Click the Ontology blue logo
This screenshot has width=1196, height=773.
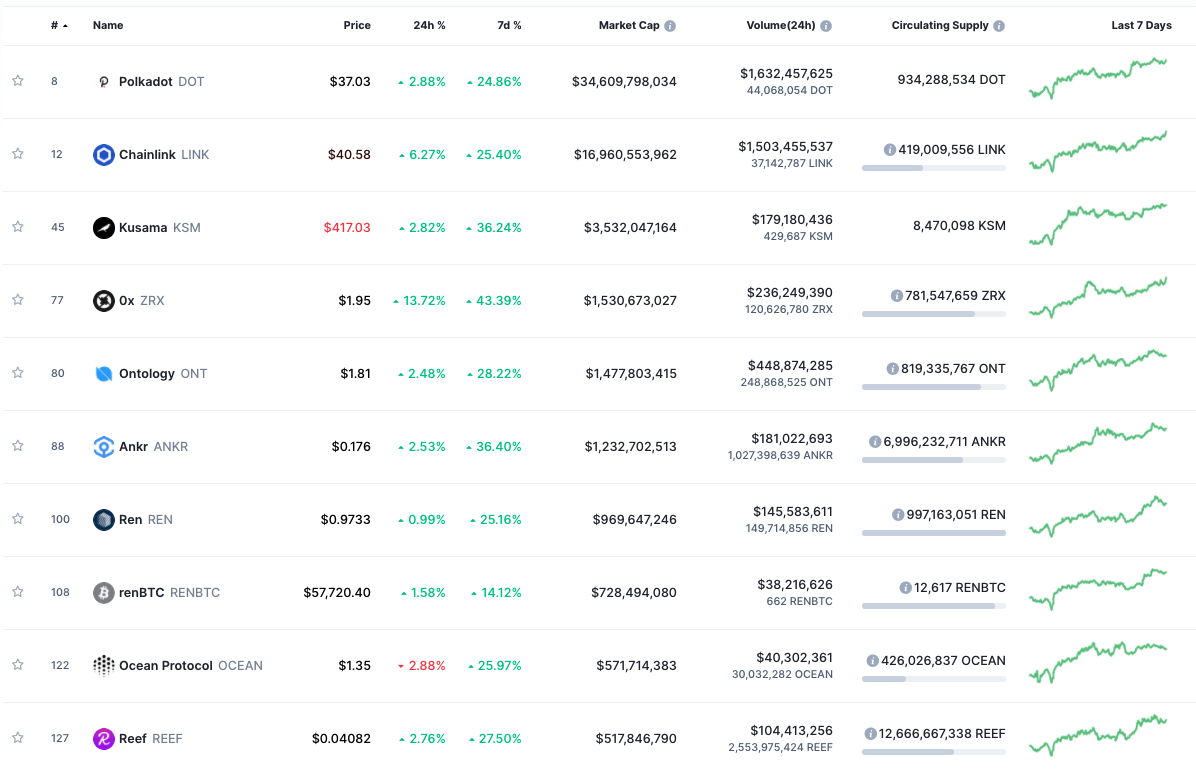pyautogui.click(x=104, y=374)
